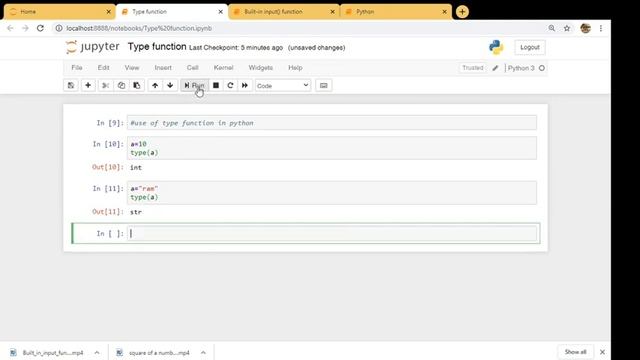This screenshot has height=360, width=640.
Task: Open the View menu
Action: (132, 68)
